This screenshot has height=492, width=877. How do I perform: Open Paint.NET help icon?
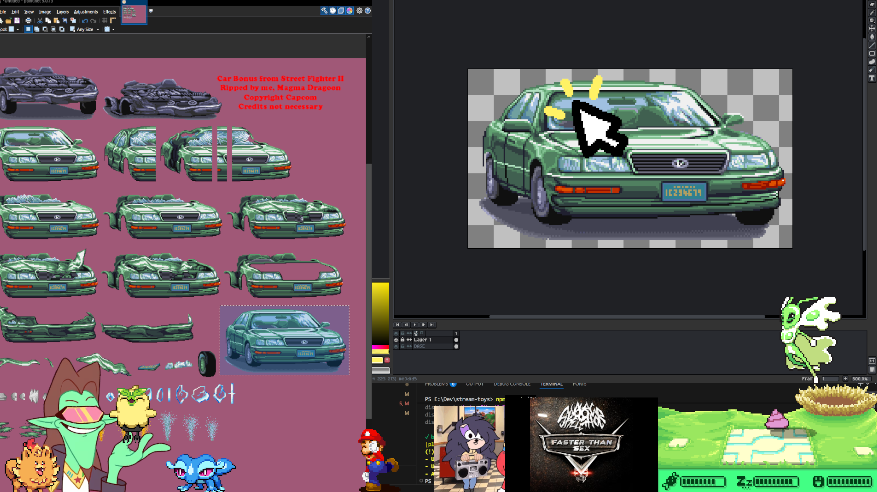[367, 11]
